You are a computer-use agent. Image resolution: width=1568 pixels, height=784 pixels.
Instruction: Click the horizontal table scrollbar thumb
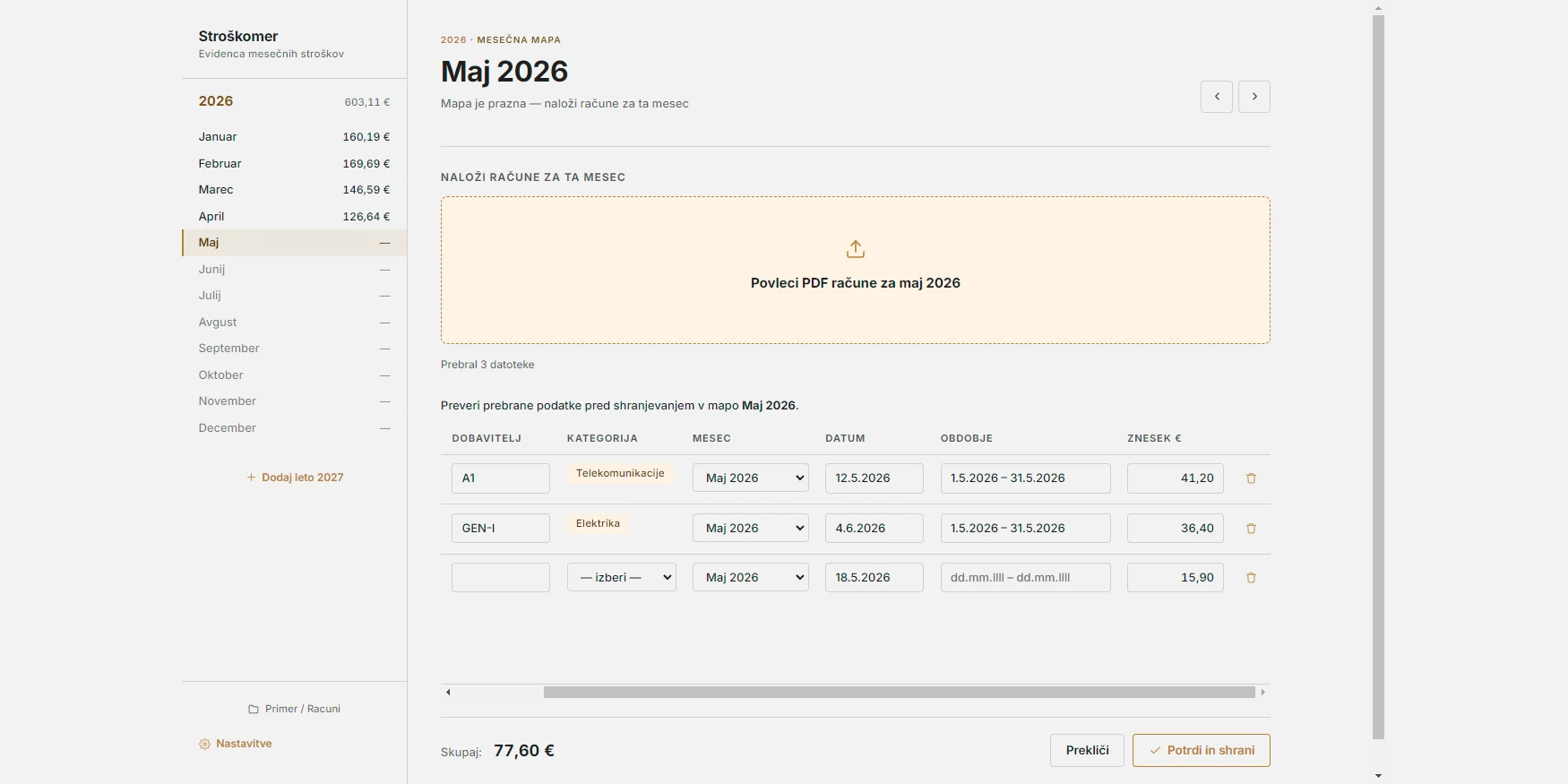[899, 693]
